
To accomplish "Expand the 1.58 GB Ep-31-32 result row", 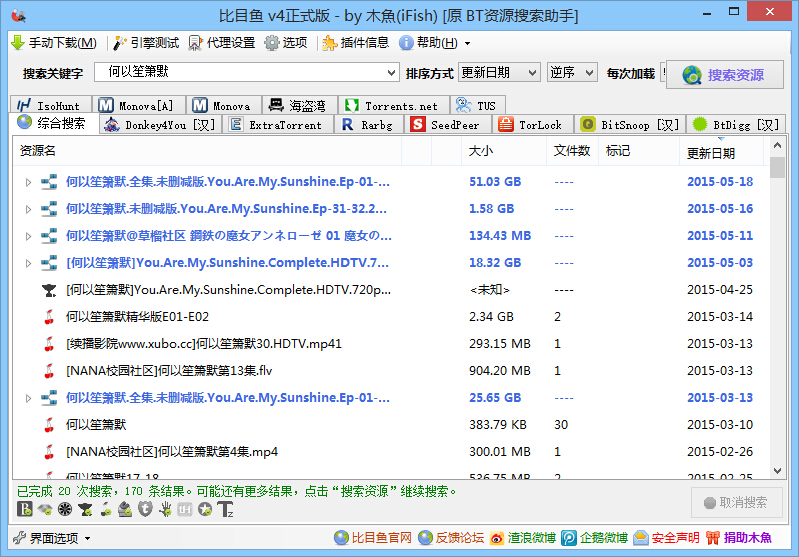I will [28, 209].
